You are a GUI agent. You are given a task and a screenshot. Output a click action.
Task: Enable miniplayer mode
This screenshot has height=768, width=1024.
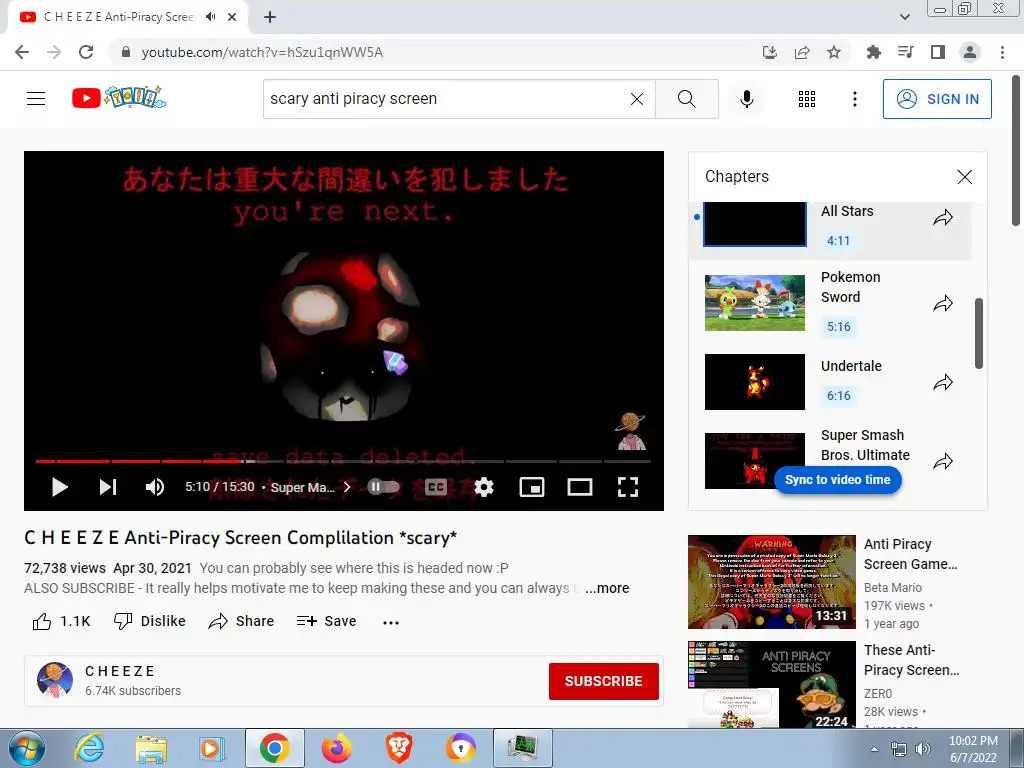[532, 487]
